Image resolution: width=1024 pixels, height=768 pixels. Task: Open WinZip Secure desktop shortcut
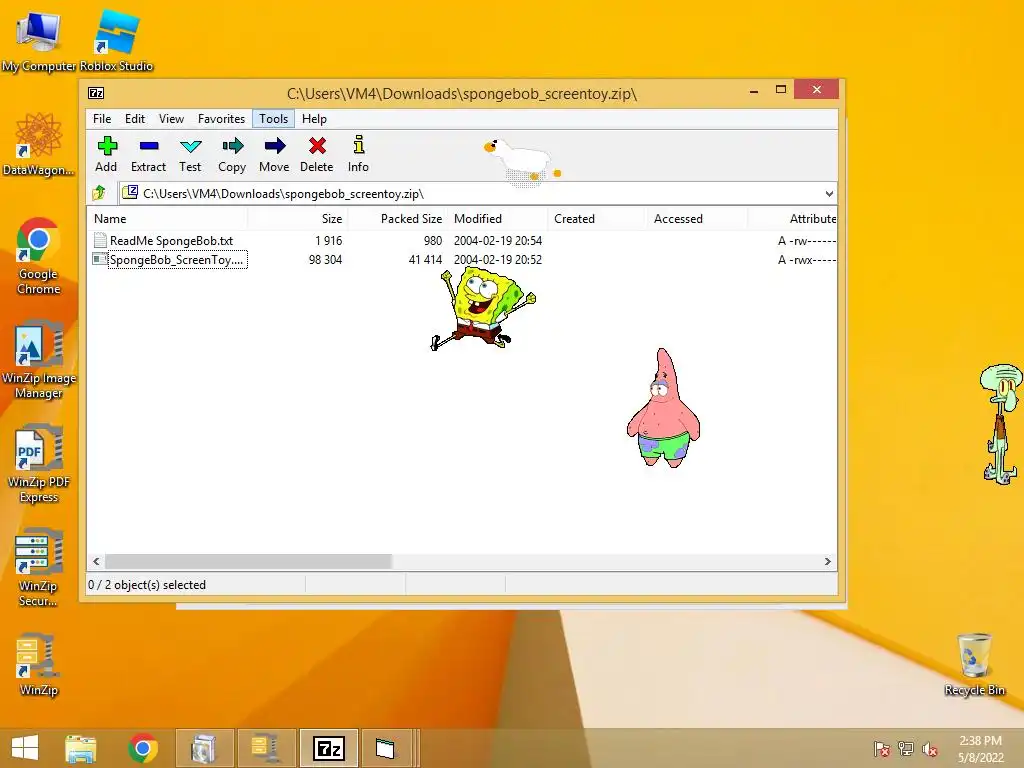pyautogui.click(x=39, y=567)
